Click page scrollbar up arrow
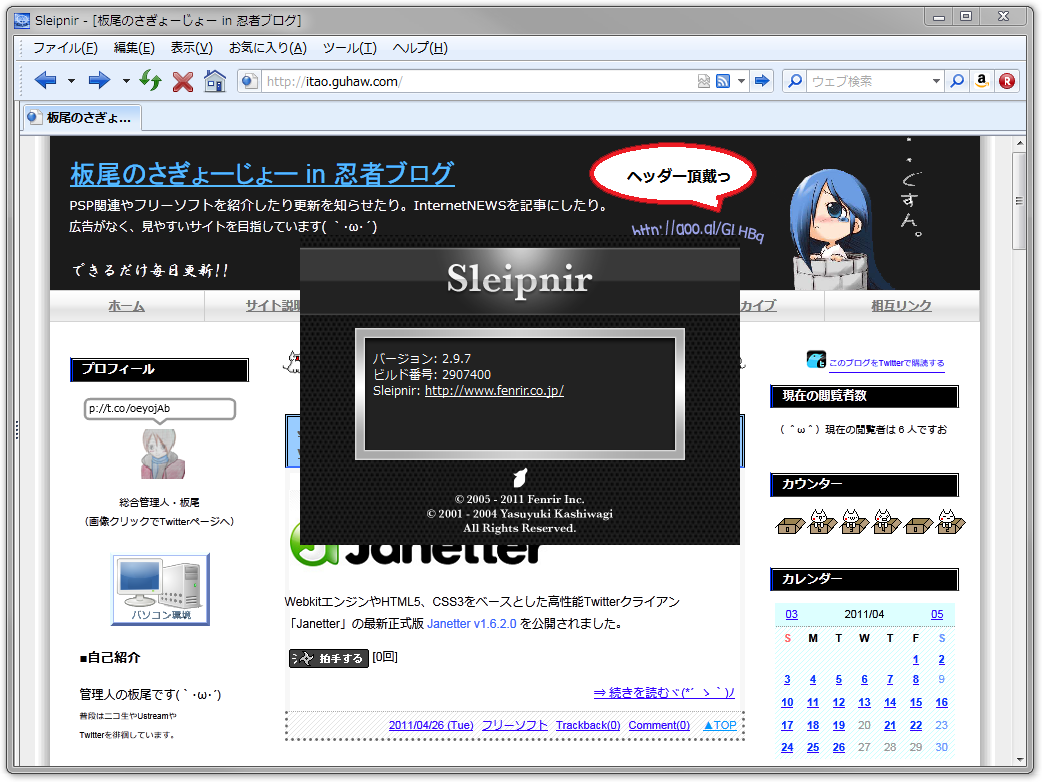 (1019, 144)
